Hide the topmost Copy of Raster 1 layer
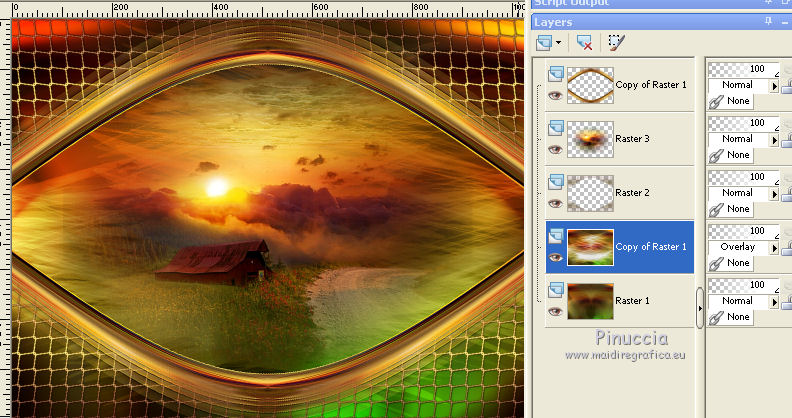 point(555,95)
